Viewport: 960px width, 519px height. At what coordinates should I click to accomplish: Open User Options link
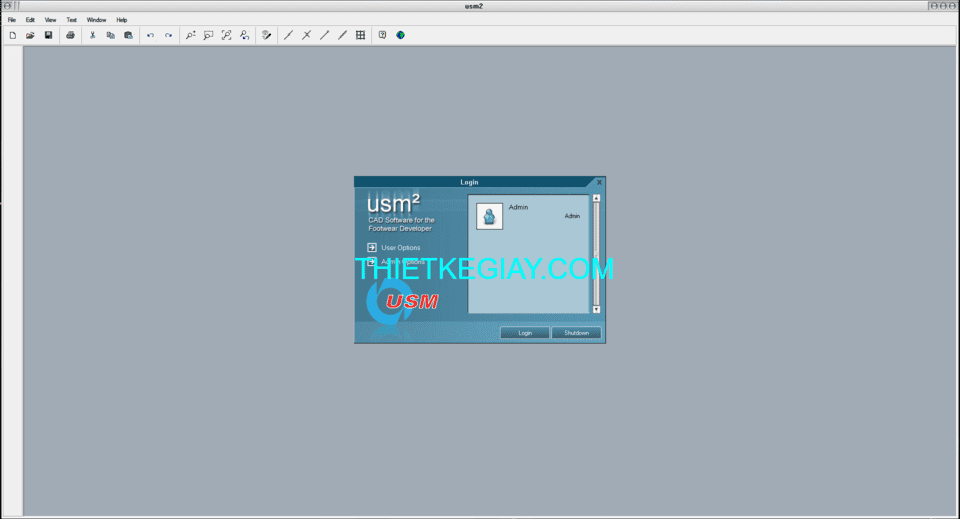(401, 248)
